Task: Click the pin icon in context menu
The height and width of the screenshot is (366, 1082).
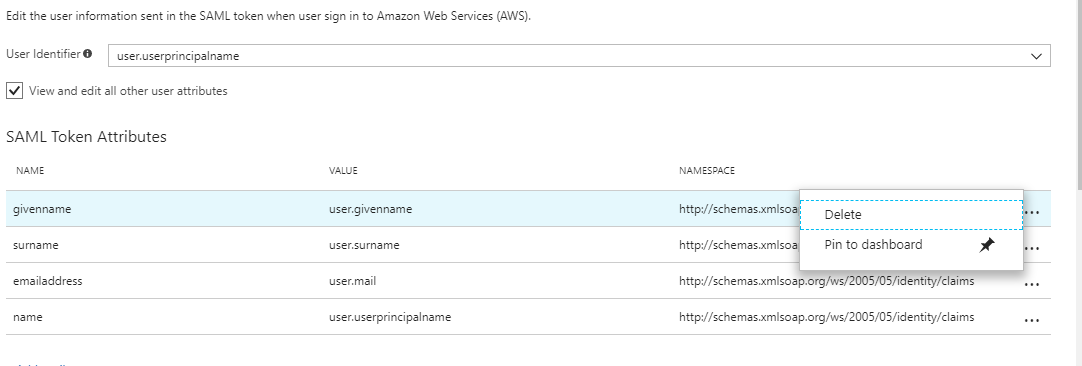Action: click(987, 244)
